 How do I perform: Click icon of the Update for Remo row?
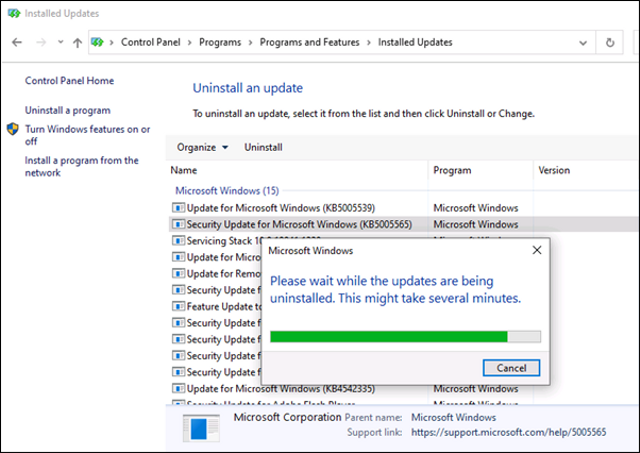point(178,273)
